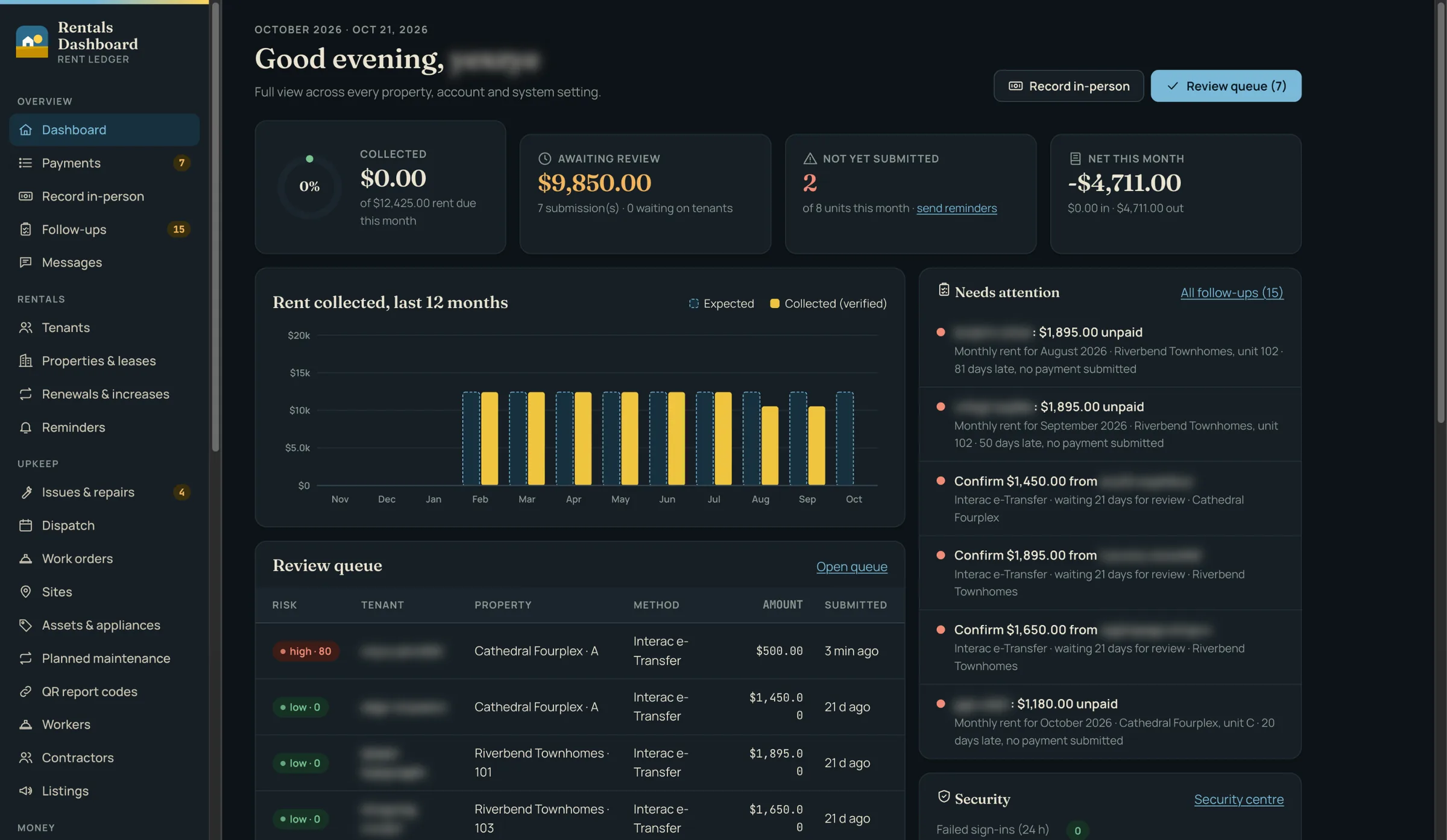Go to the Dashboard menu item

tap(104, 130)
